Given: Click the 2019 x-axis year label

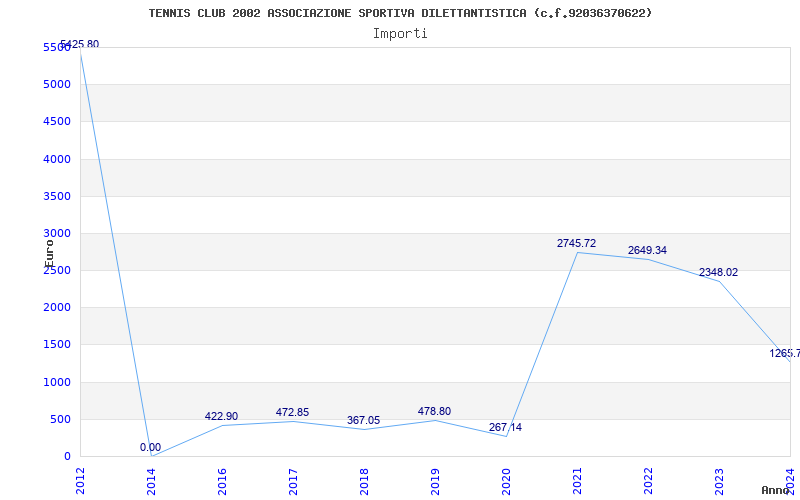Looking at the screenshot, I should [x=435, y=481].
